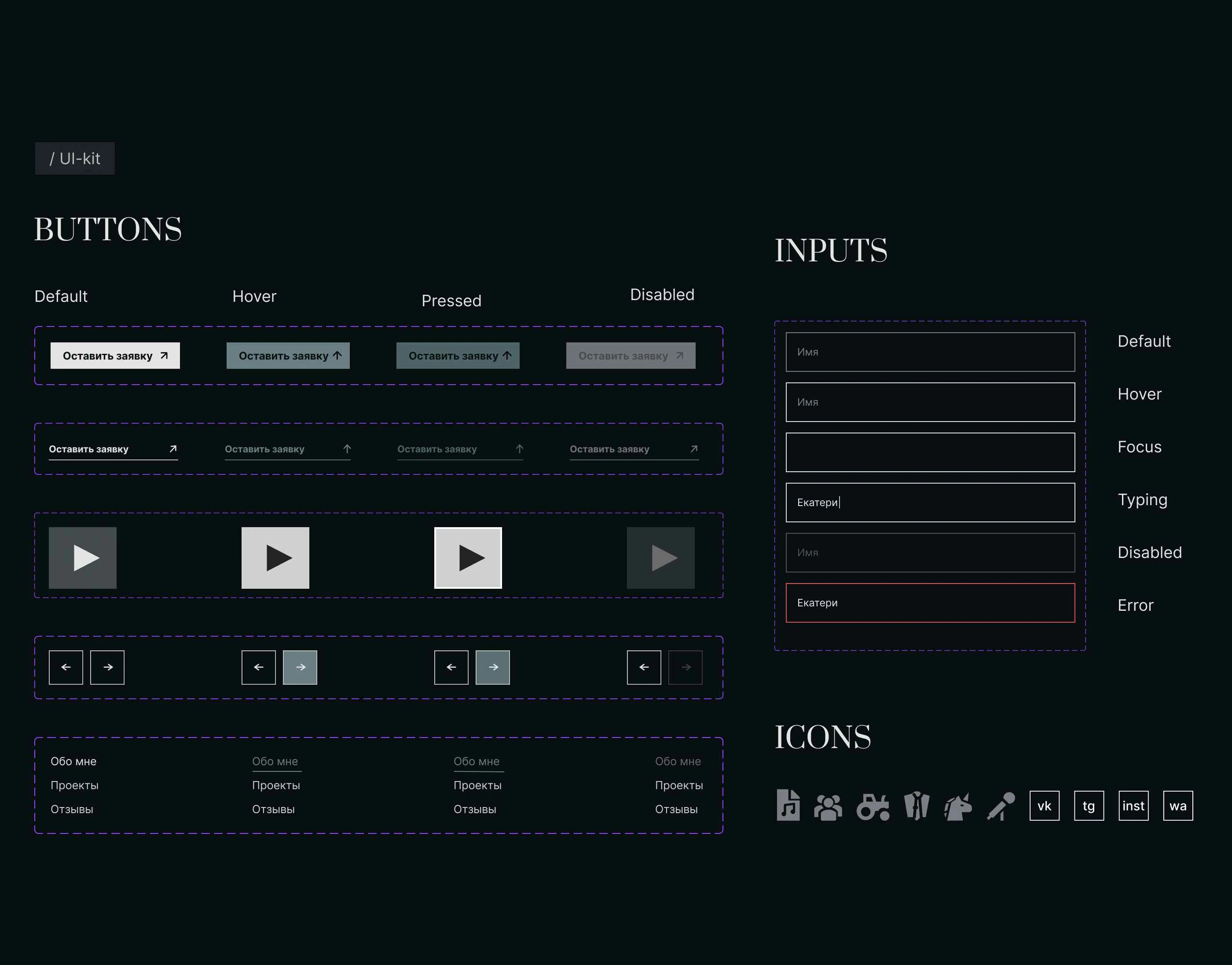The width and height of the screenshot is (1232, 965).
Task: Select underlined 'Обо мне' in Hover column
Action: (x=275, y=761)
